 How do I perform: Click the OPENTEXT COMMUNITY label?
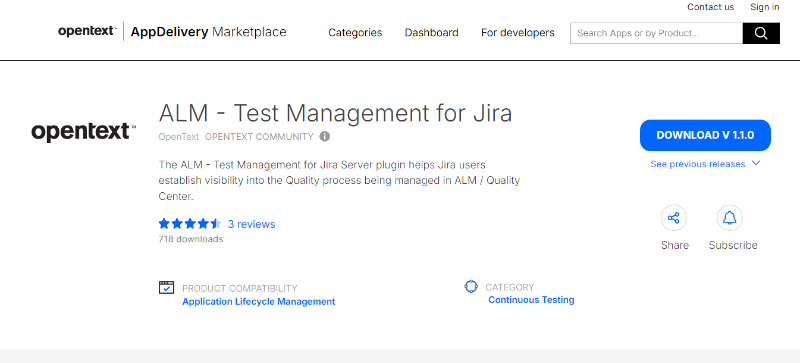click(259, 137)
